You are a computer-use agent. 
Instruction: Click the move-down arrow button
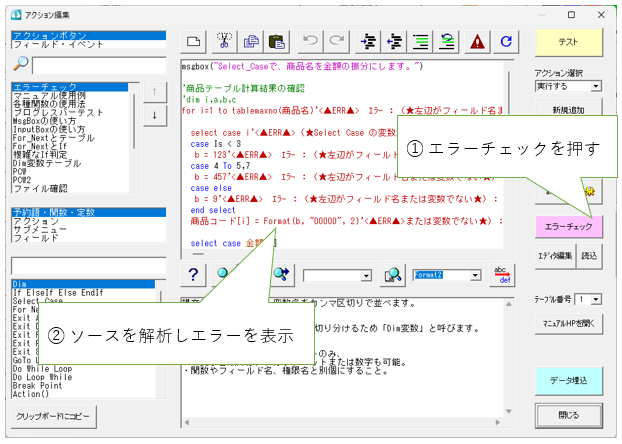[x=154, y=115]
